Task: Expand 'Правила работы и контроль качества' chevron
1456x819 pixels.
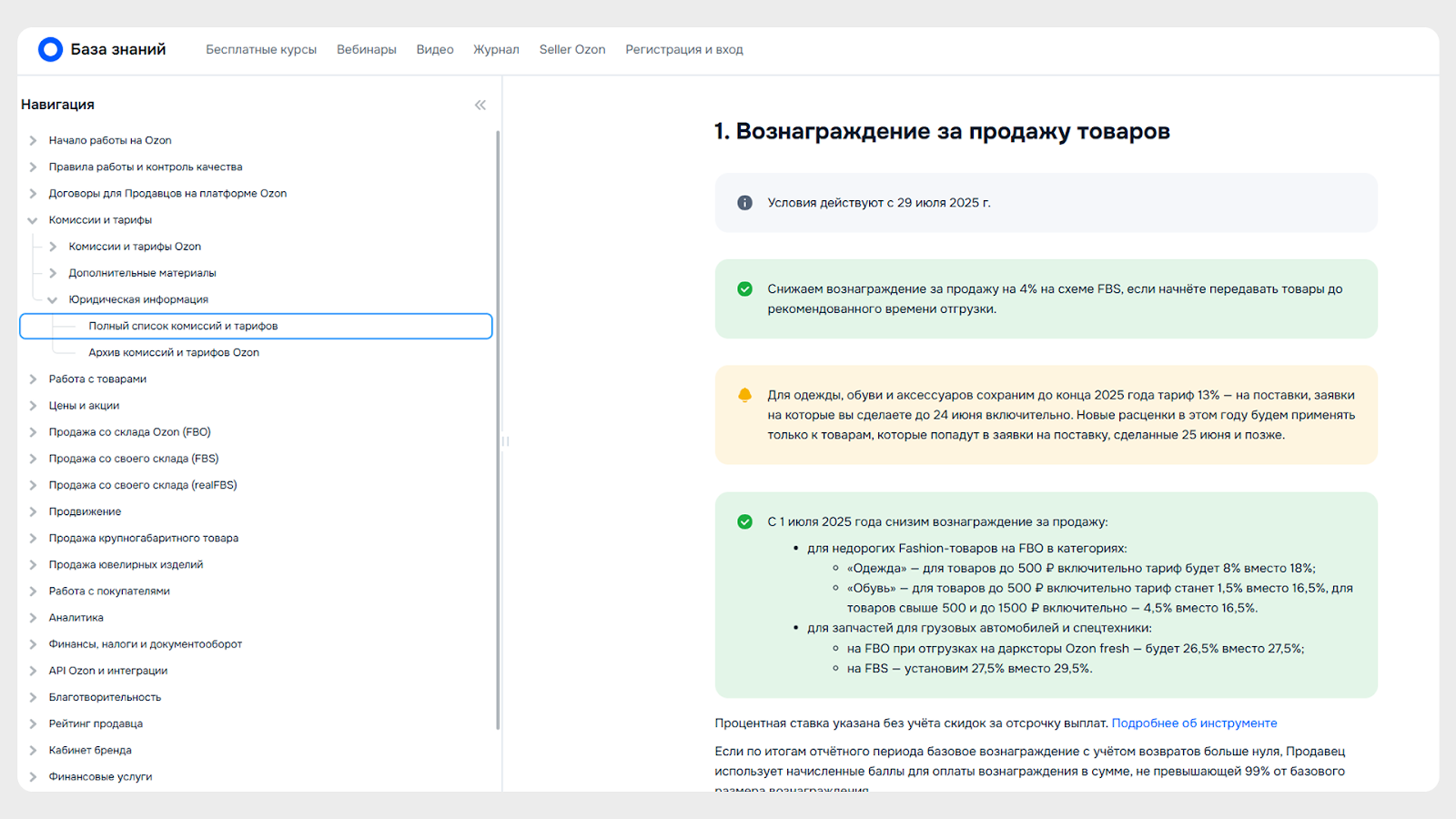Action: pos(33,167)
